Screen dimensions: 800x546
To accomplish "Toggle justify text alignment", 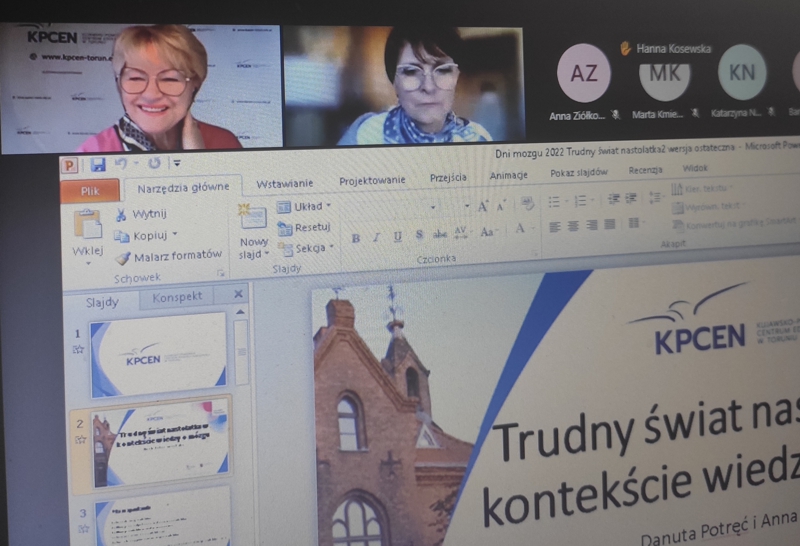I will (610, 224).
